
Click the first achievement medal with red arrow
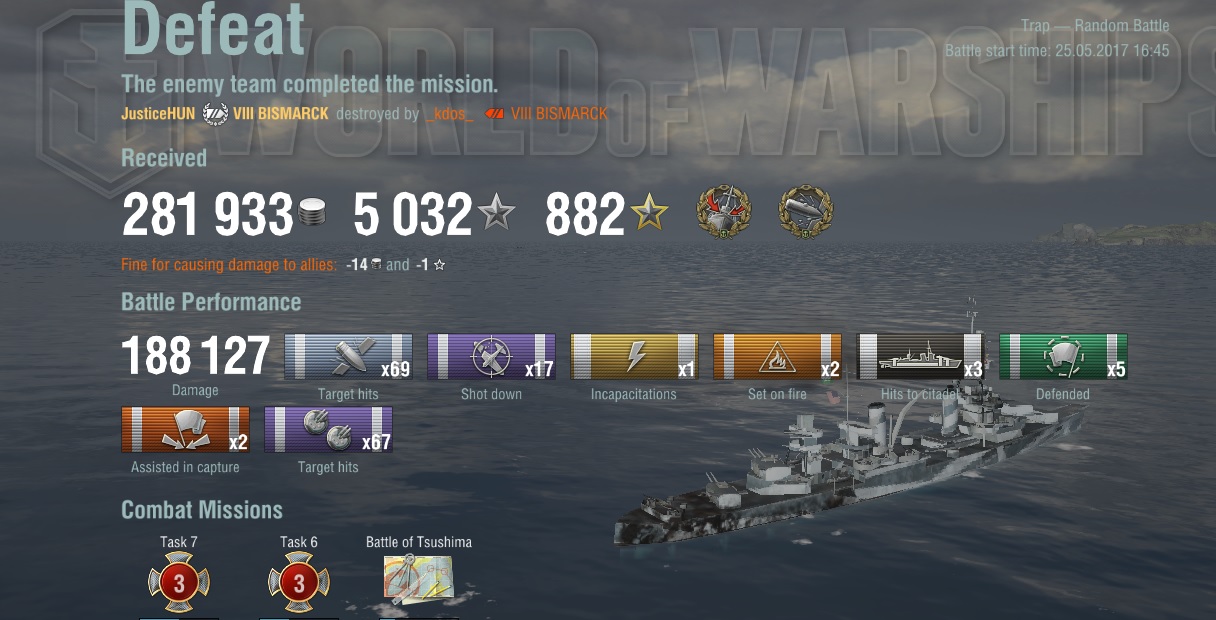[723, 212]
